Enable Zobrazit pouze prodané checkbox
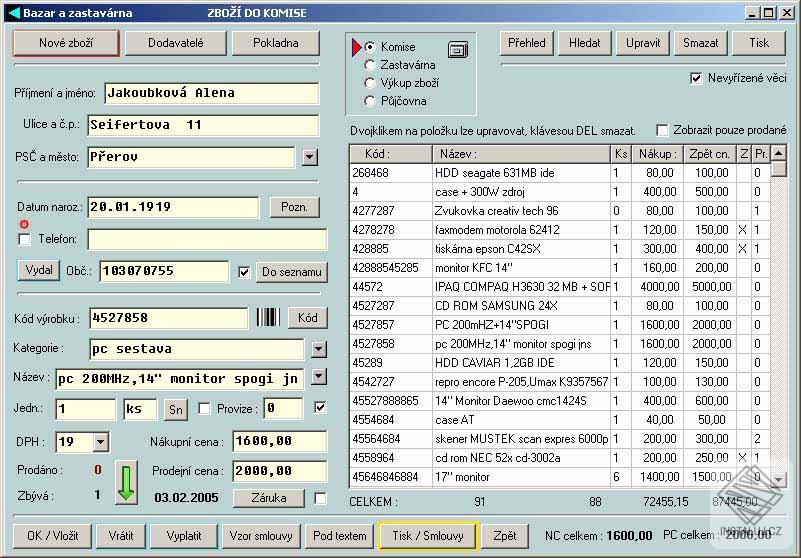The width and height of the screenshot is (801, 558). (662, 130)
